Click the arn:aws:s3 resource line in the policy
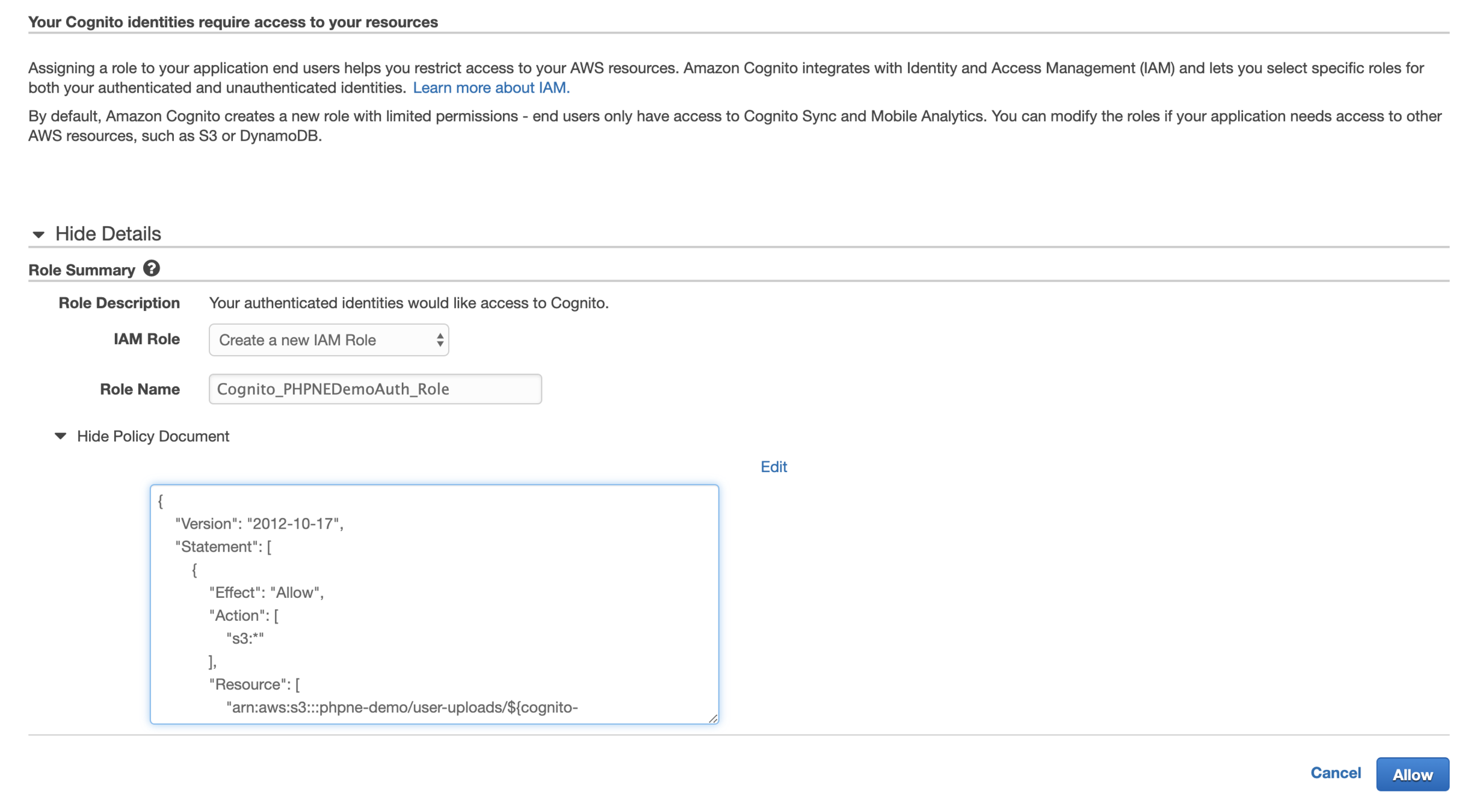1477x812 pixels. pos(402,707)
